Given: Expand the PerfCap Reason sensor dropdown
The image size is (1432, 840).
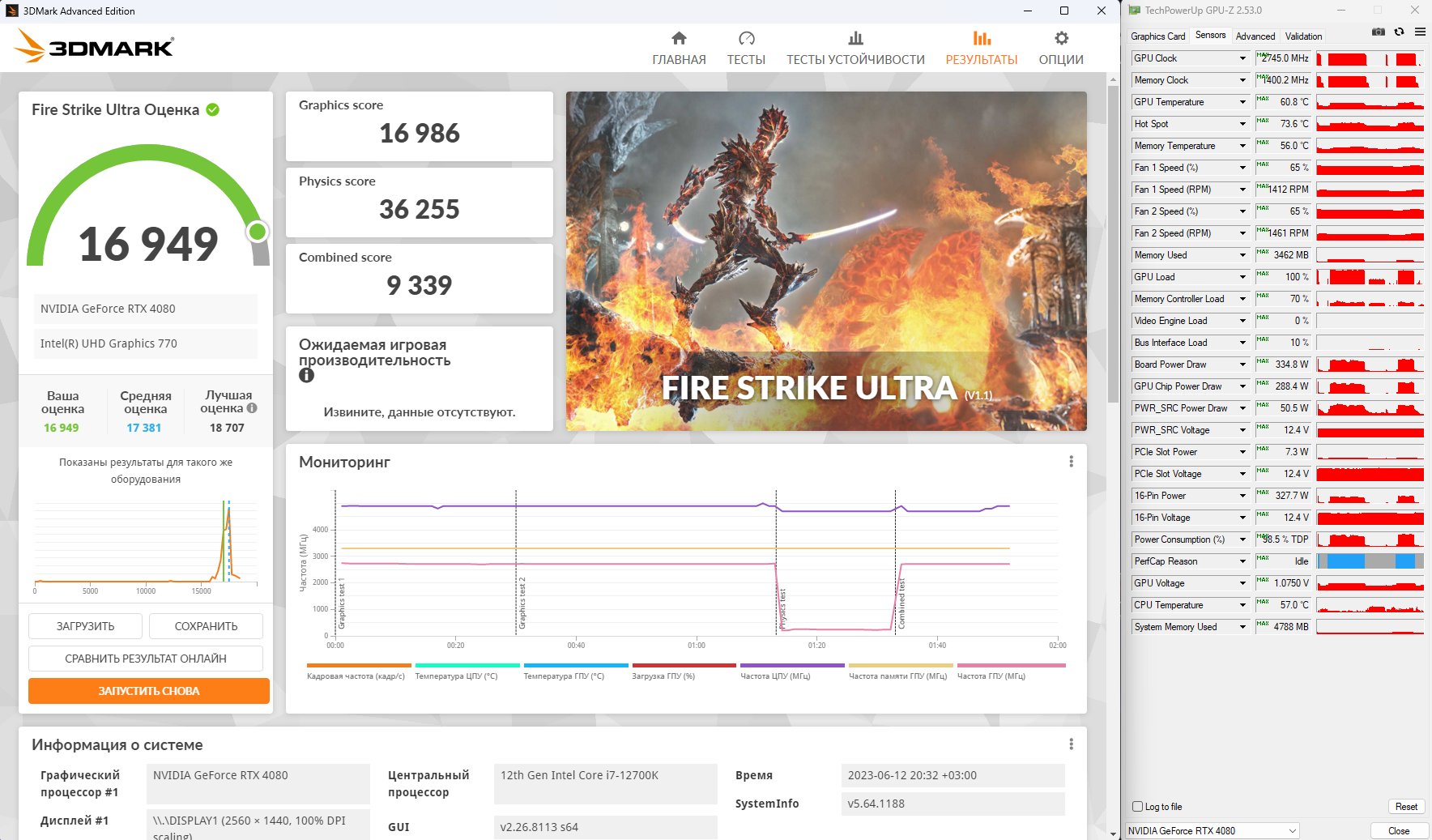Looking at the screenshot, I should pos(1242,561).
